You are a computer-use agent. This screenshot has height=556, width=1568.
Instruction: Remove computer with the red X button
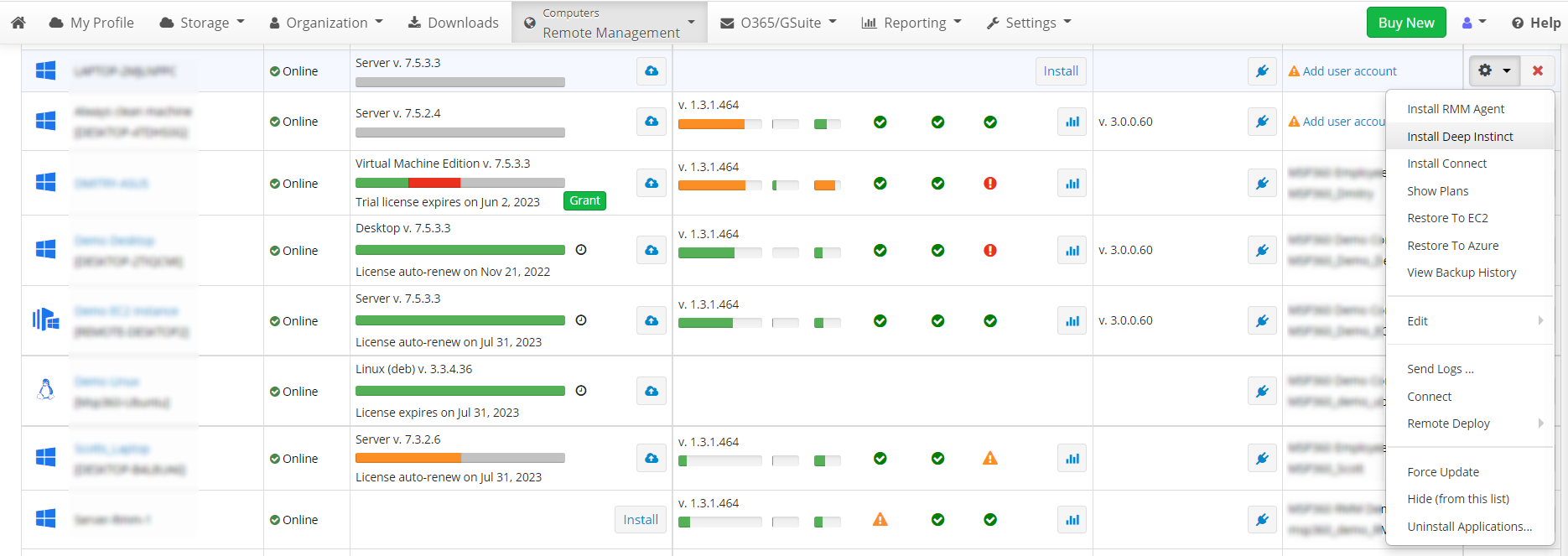pyautogui.click(x=1538, y=70)
